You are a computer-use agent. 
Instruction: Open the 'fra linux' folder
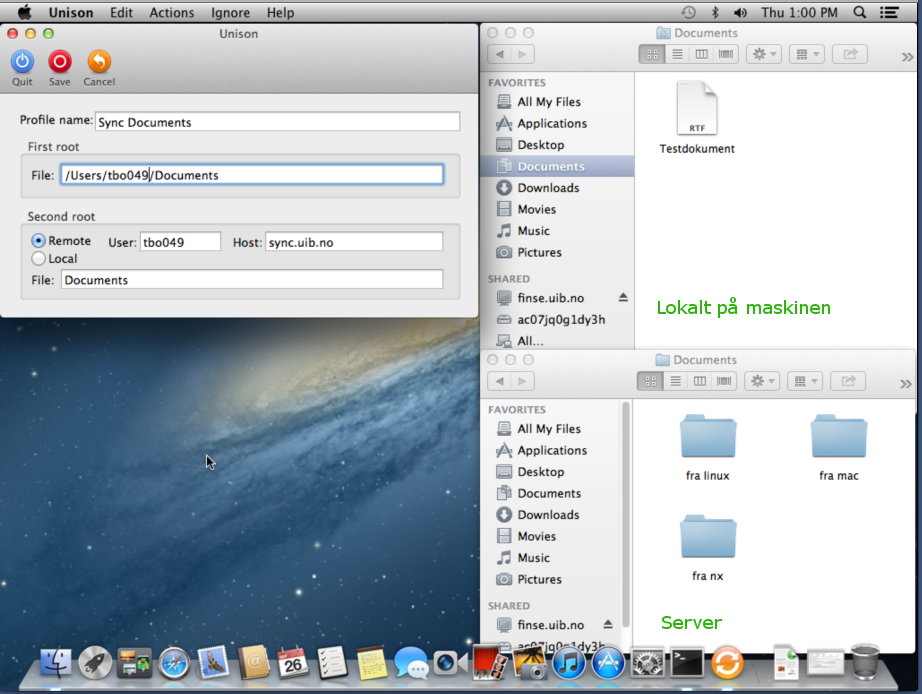pos(707,438)
